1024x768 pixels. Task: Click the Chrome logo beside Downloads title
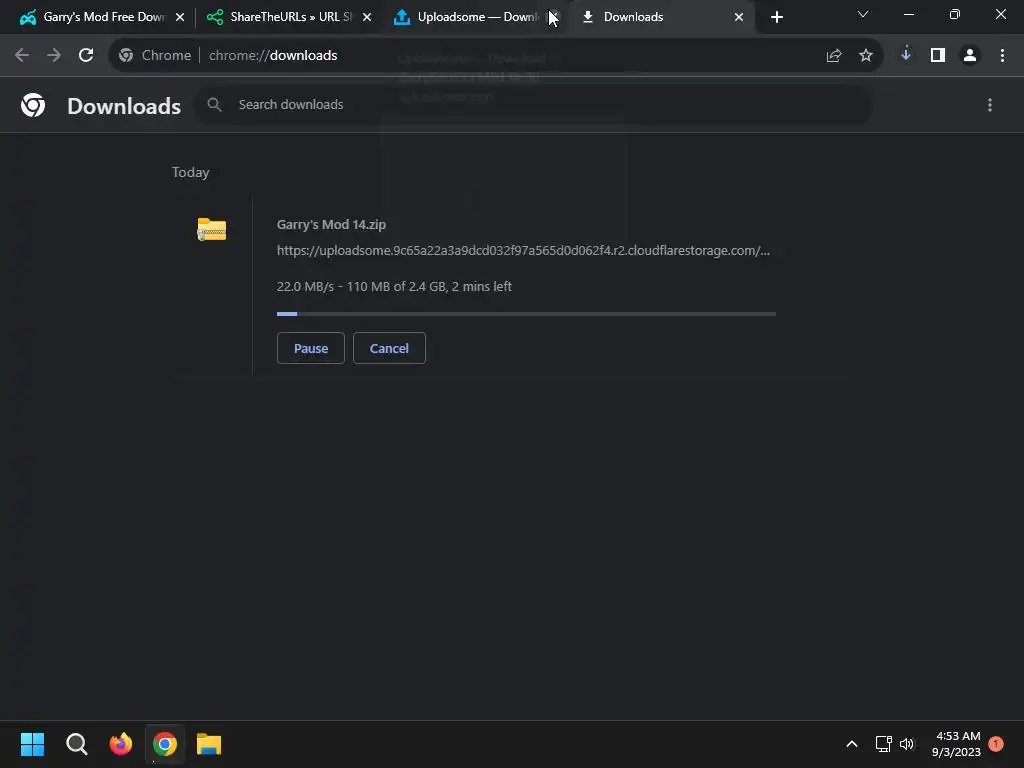[x=33, y=105]
